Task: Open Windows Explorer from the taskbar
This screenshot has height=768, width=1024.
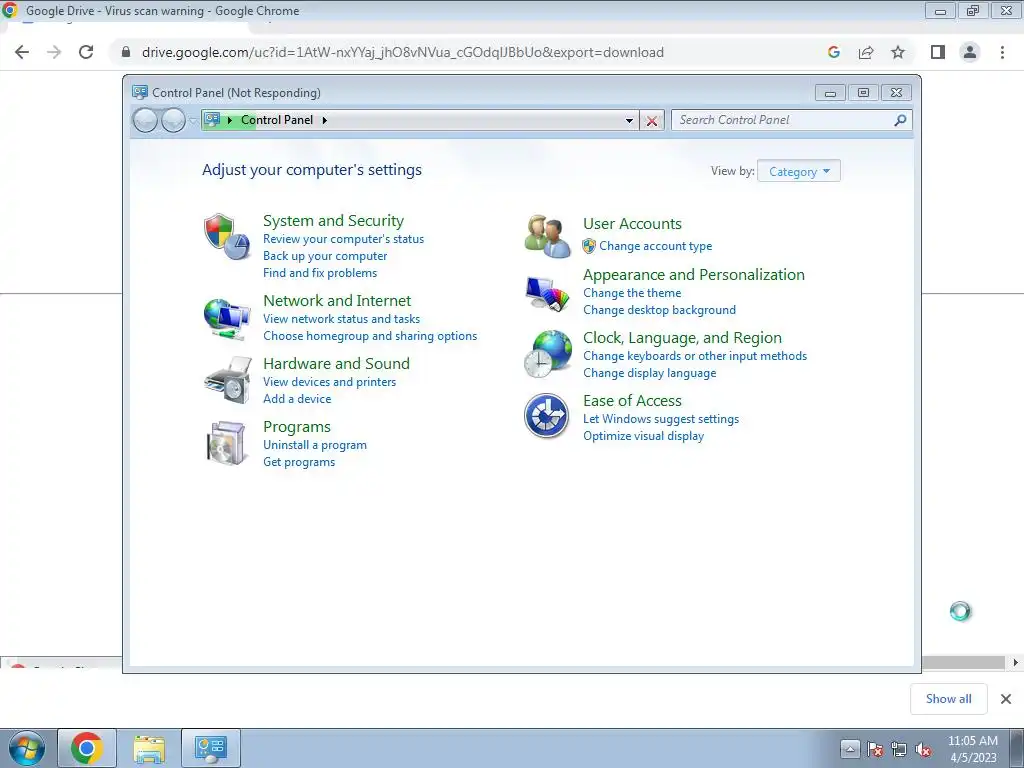Action: [149, 748]
